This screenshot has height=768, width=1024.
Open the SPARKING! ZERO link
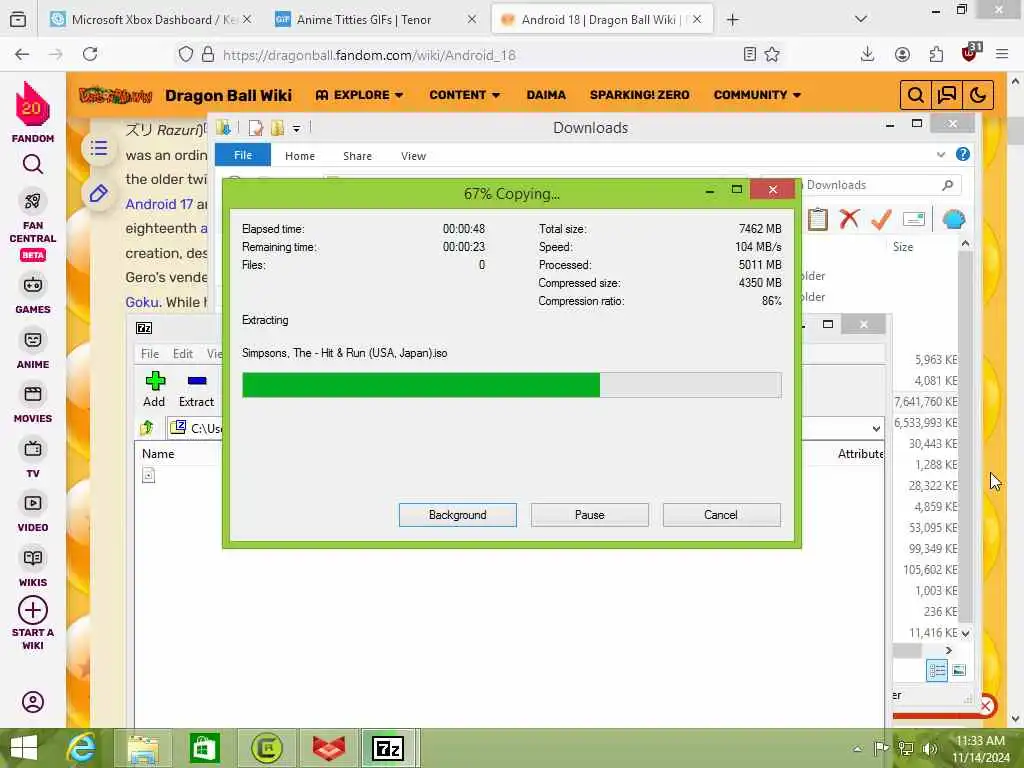tap(639, 95)
